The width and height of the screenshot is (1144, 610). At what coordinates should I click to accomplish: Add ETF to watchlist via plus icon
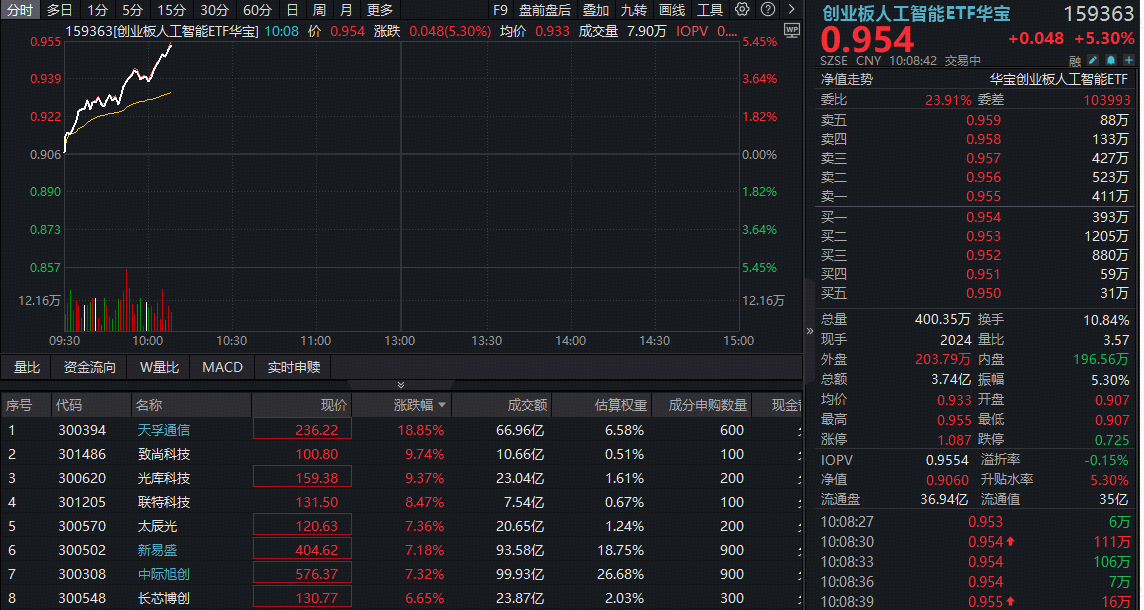(x=1129, y=60)
